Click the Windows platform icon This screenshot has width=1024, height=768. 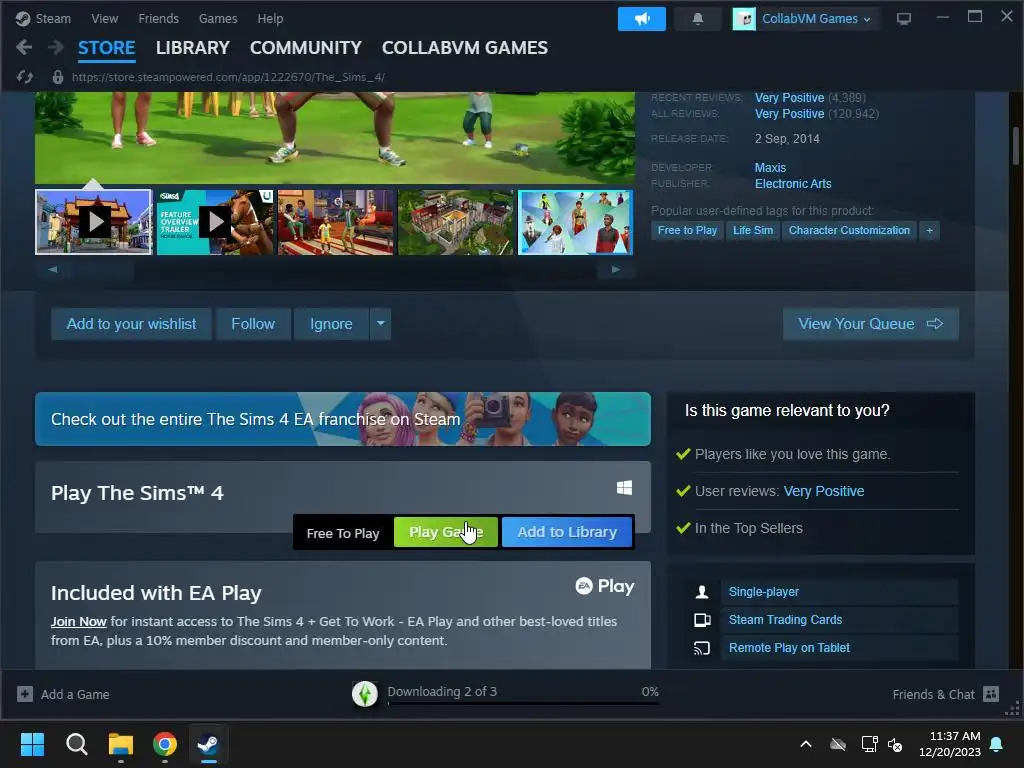624,488
